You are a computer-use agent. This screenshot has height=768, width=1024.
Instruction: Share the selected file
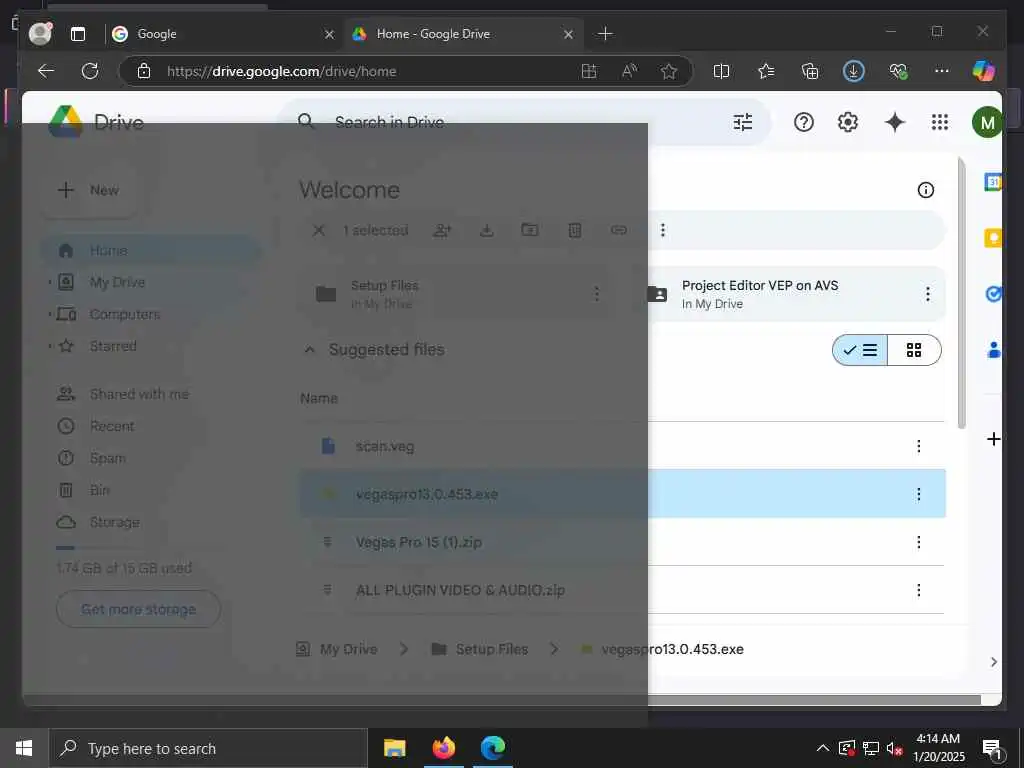click(442, 230)
